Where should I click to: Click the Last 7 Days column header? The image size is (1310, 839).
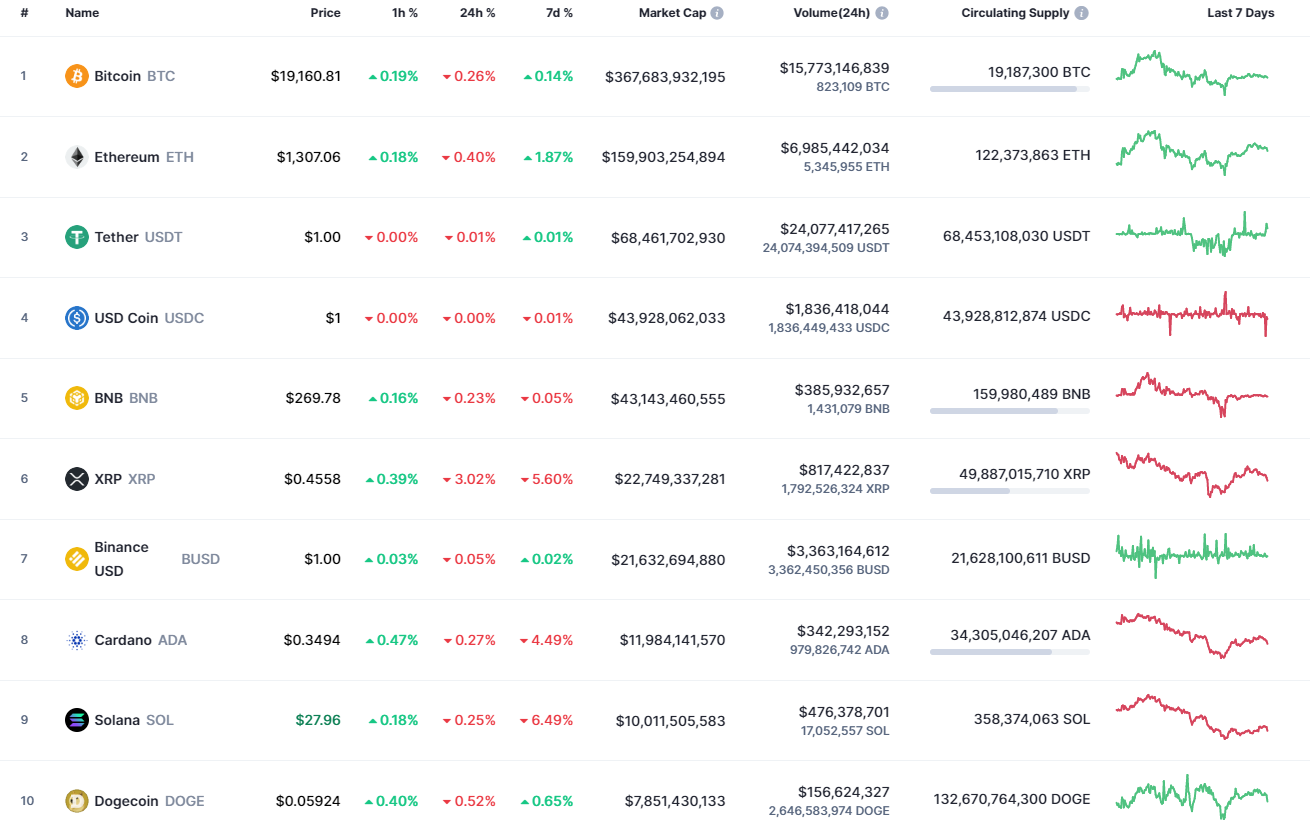point(1241,13)
